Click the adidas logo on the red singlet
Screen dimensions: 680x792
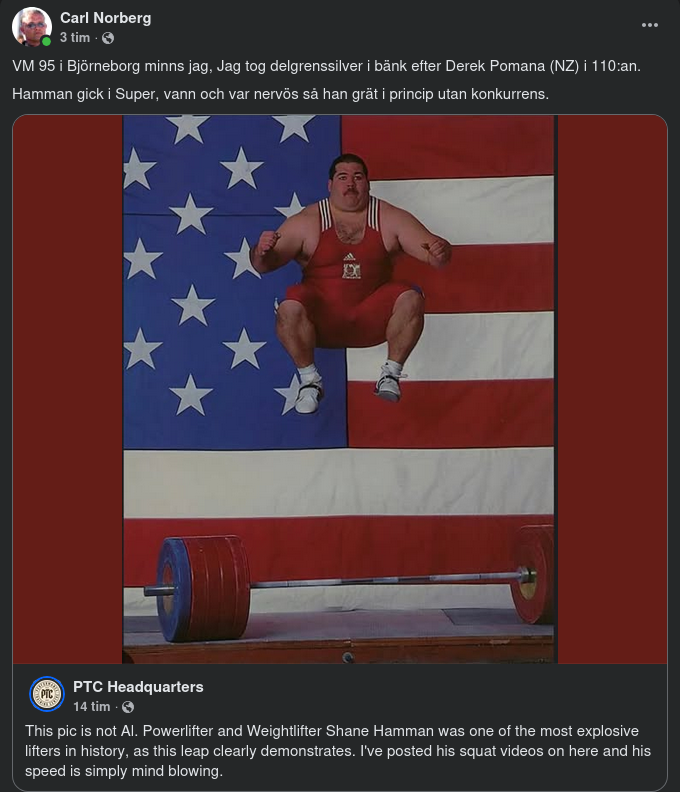tap(349, 257)
